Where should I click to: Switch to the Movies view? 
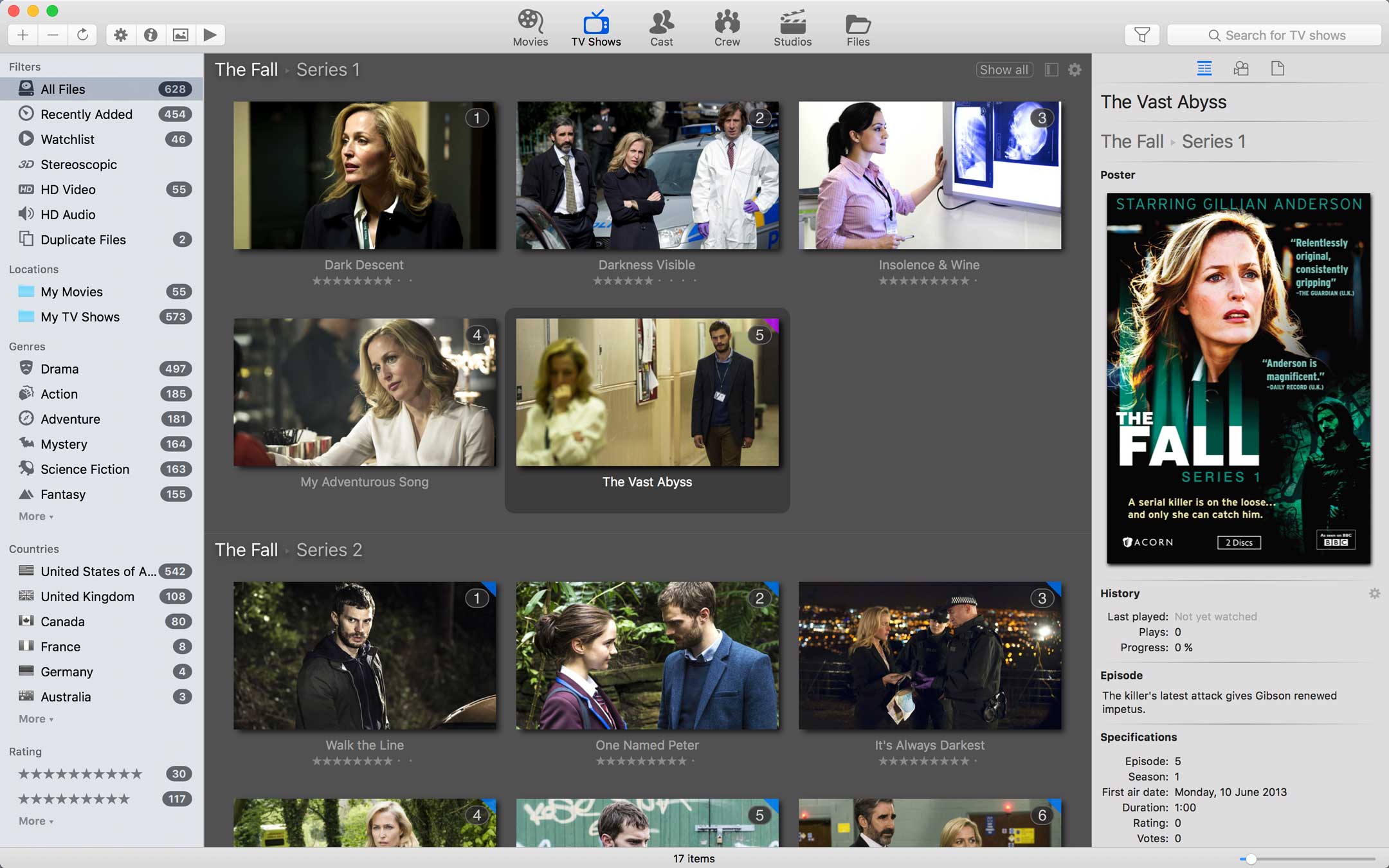point(530,27)
